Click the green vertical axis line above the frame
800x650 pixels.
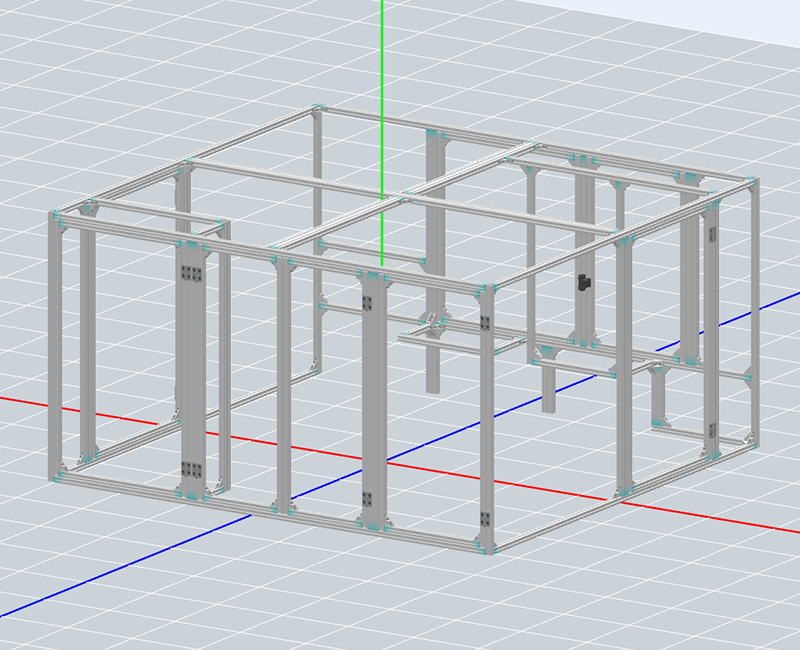point(382,60)
